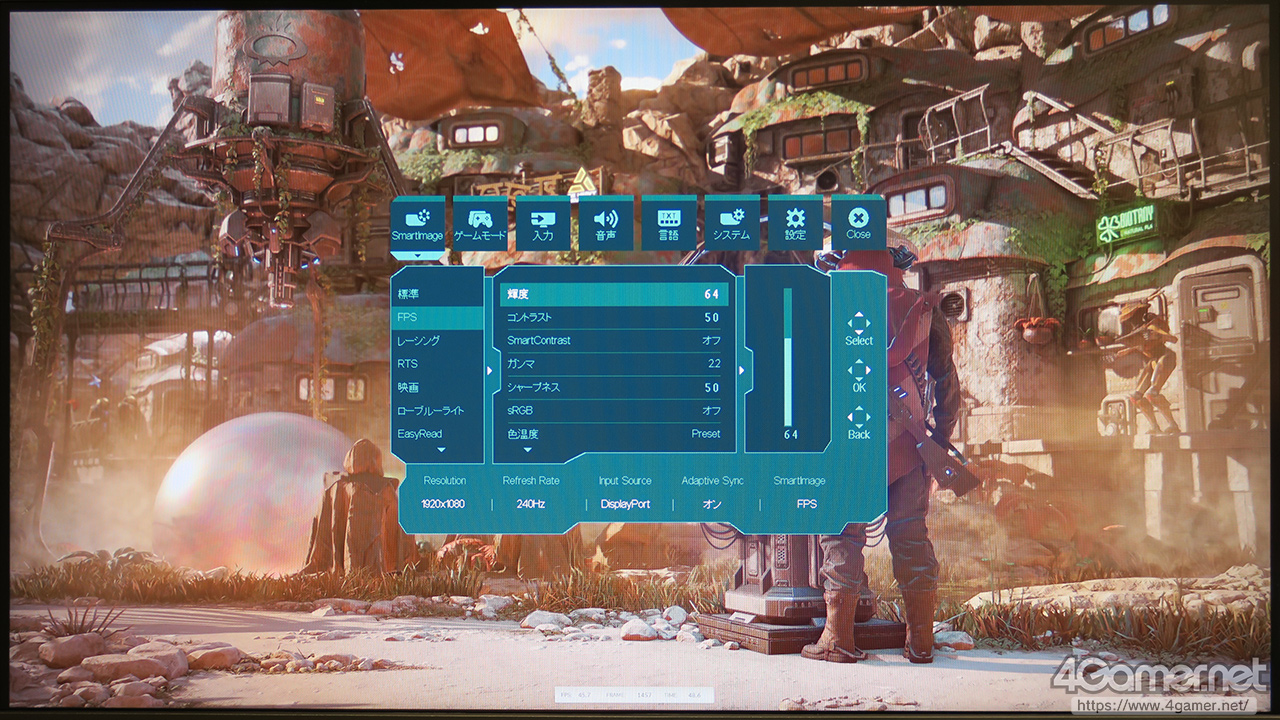The width and height of the screenshot is (1280, 720).
Task: Click the value 64 under the slider
Action: [790, 435]
